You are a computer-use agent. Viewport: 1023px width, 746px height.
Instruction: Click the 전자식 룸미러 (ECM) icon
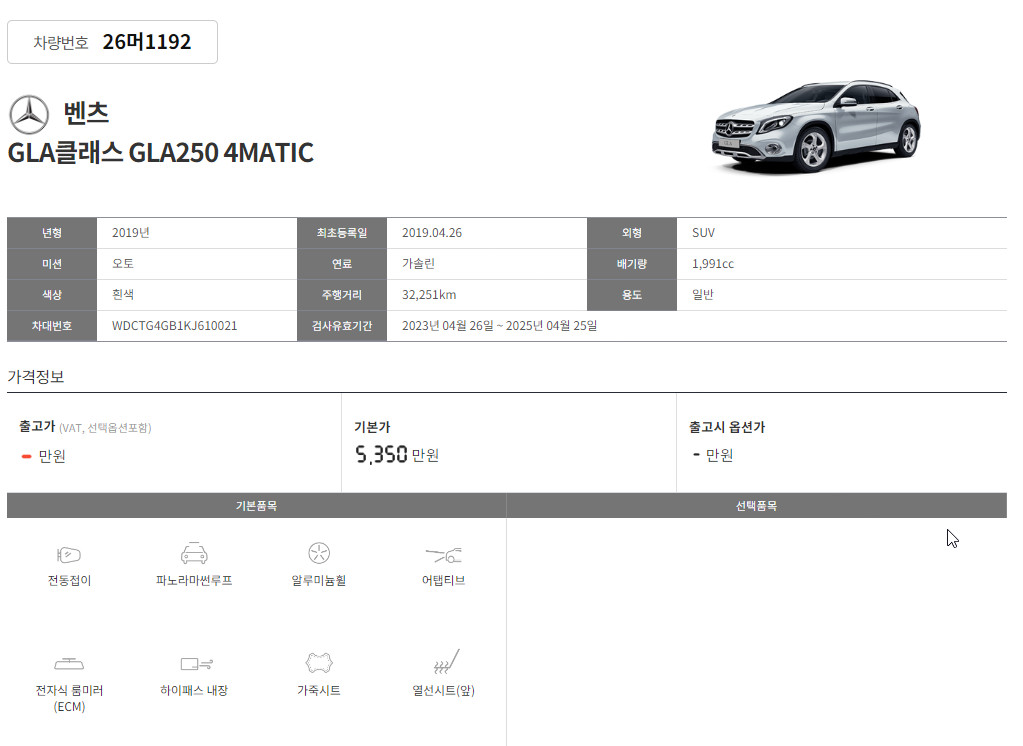69,664
